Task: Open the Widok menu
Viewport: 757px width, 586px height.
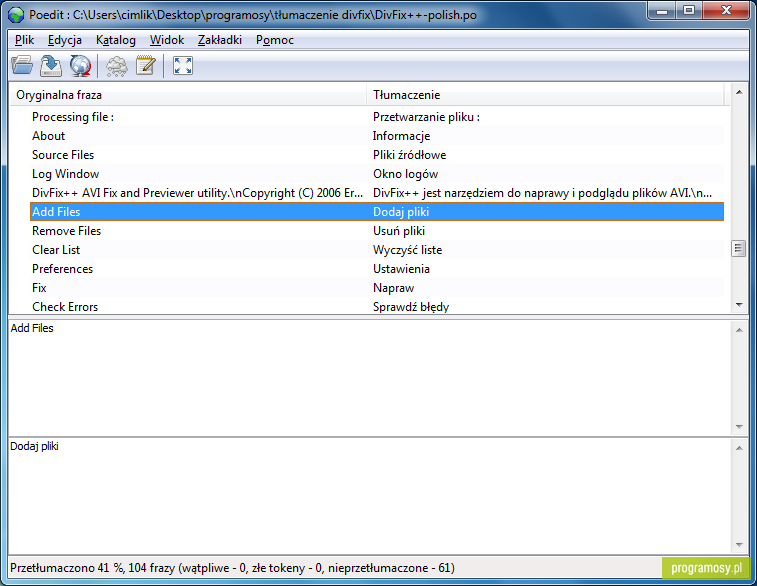Action: [x=167, y=40]
